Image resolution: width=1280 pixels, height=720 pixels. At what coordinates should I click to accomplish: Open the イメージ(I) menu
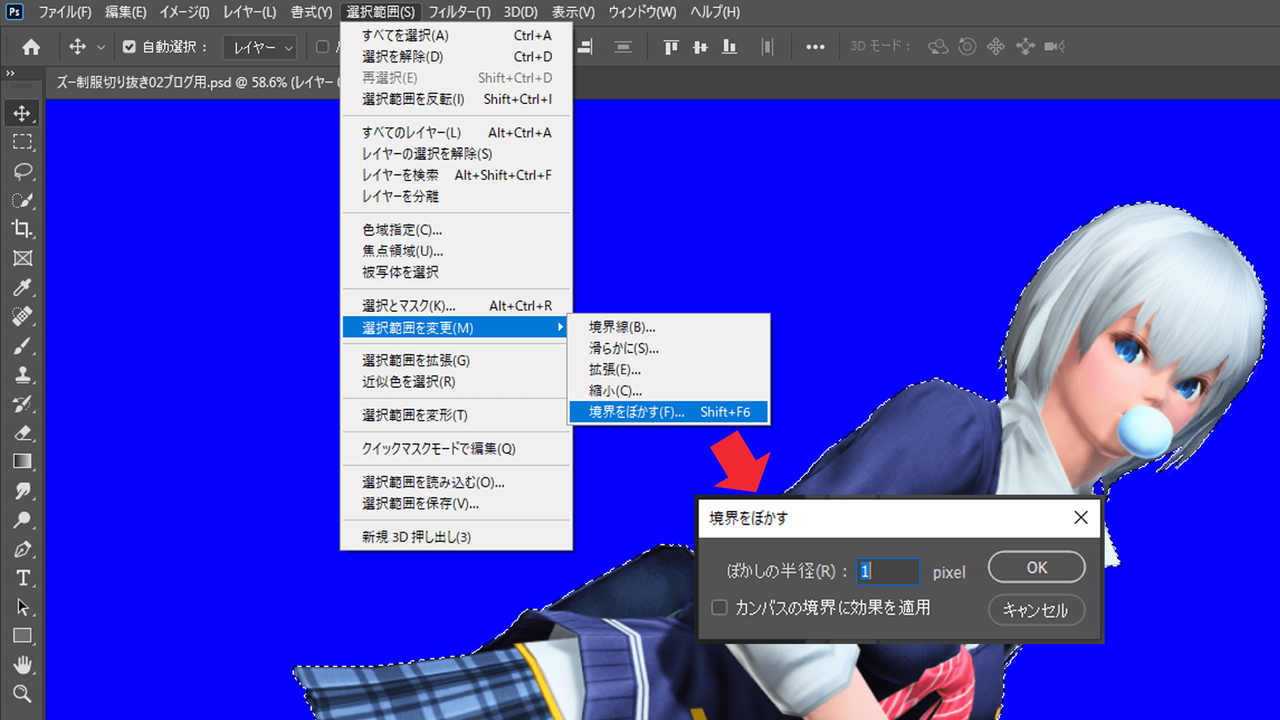[184, 12]
